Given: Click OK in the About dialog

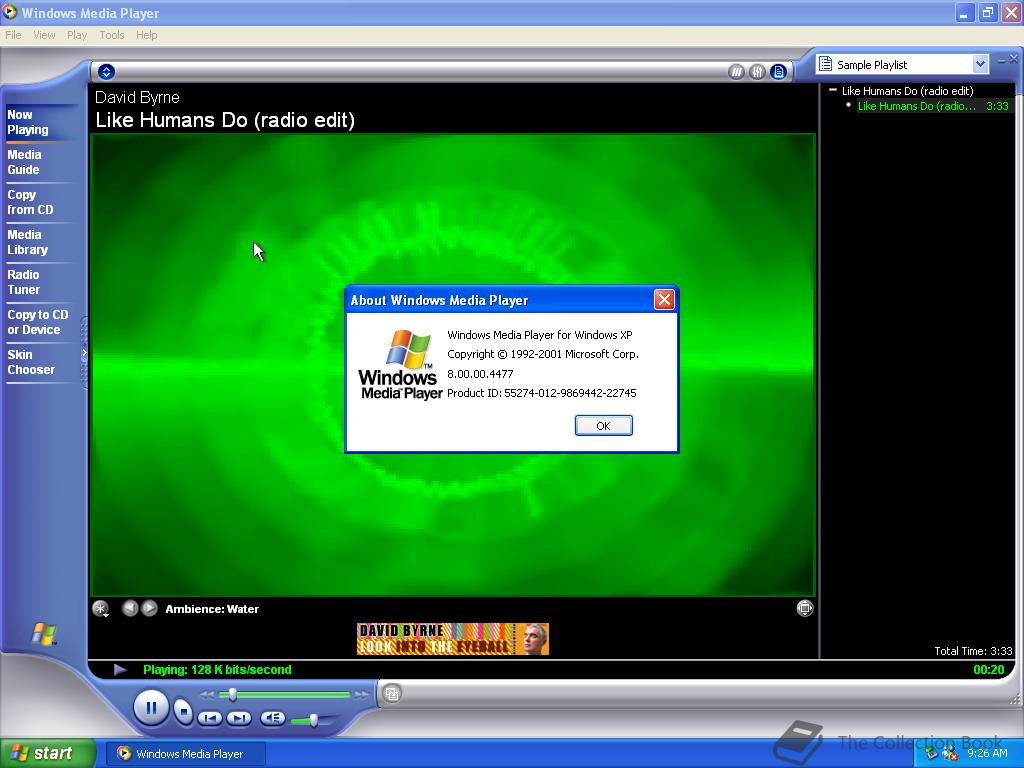Looking at the screenshot, I should (x=603, y=425).
